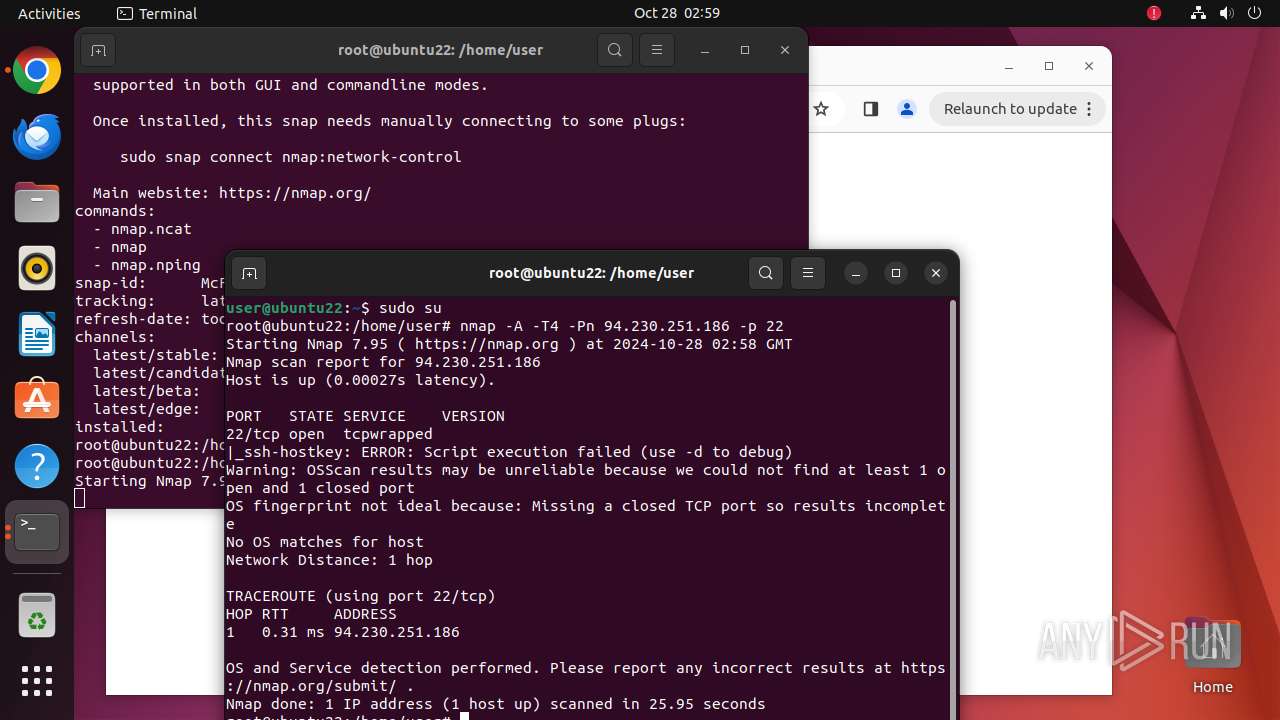Open Chrome profile avatar icon
Screen dimensions: 1280x720
[907, 109]
